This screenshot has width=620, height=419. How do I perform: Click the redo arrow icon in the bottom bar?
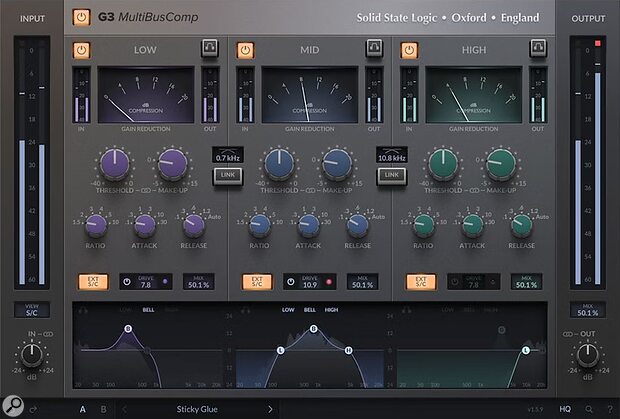[x=34, y=409]
